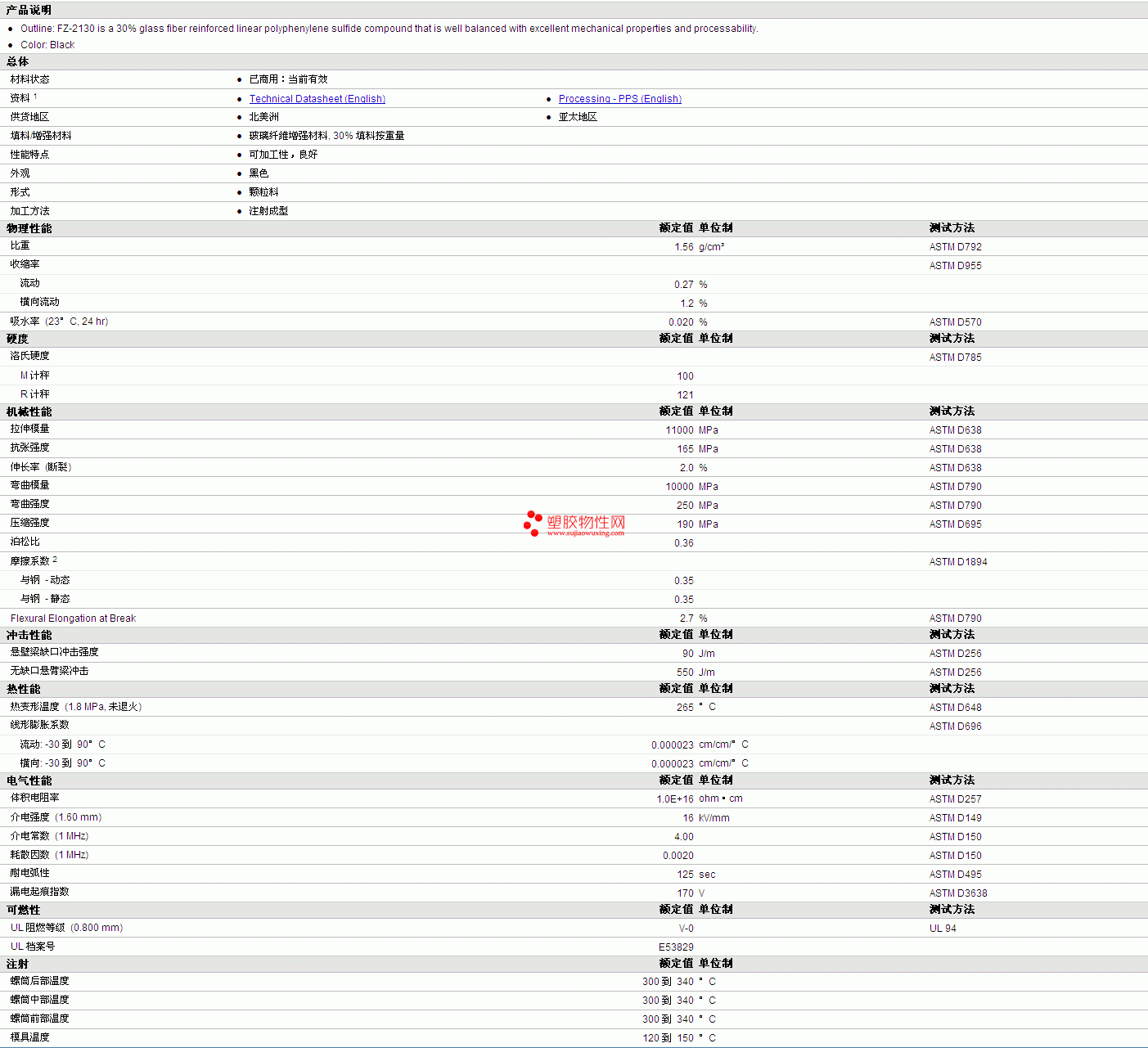Screen dimensions: 1148x1048
Task: Click the 电气性能 section heading
Action: tap(29, 780)
